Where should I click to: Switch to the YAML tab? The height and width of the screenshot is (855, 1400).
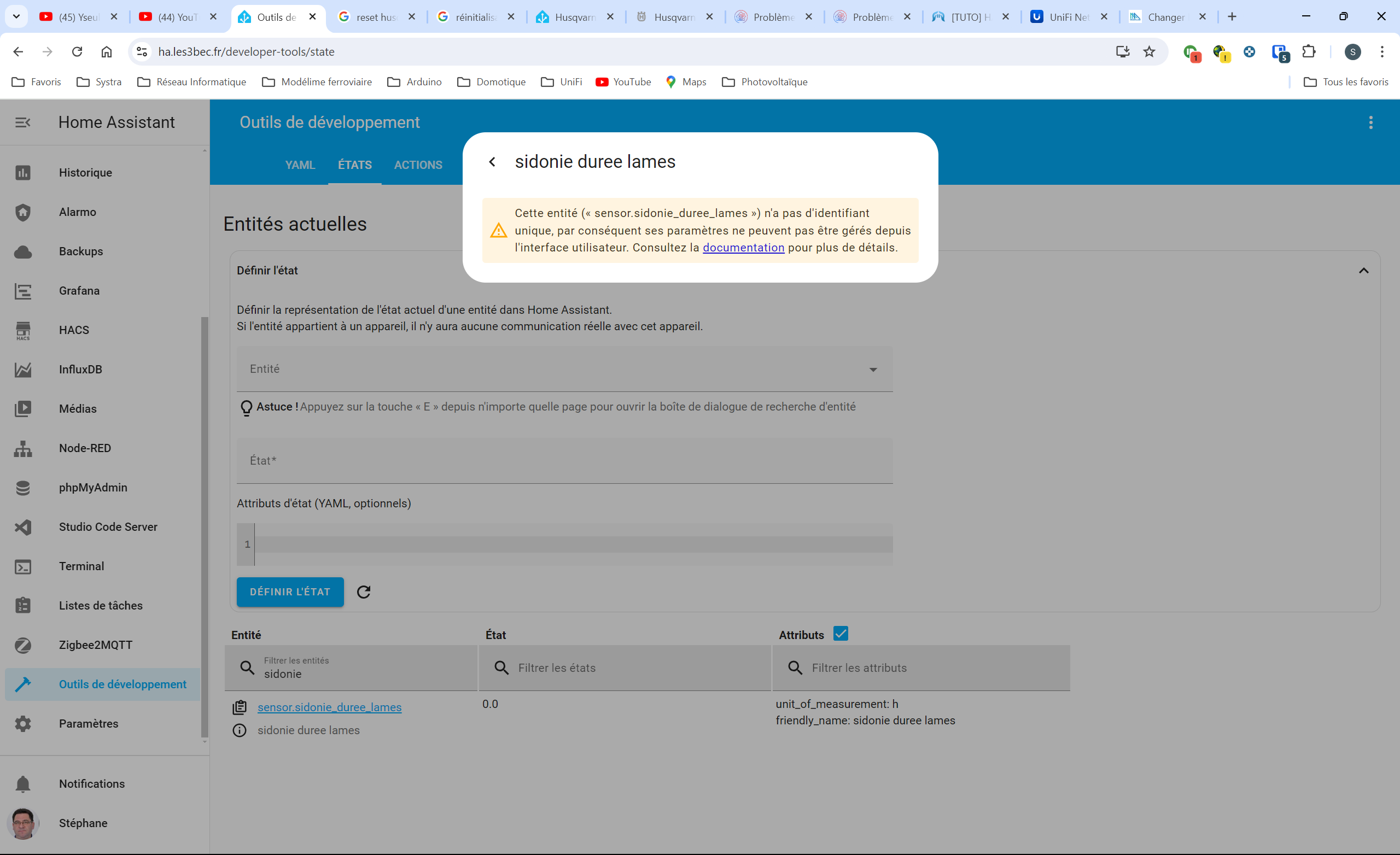300,165
